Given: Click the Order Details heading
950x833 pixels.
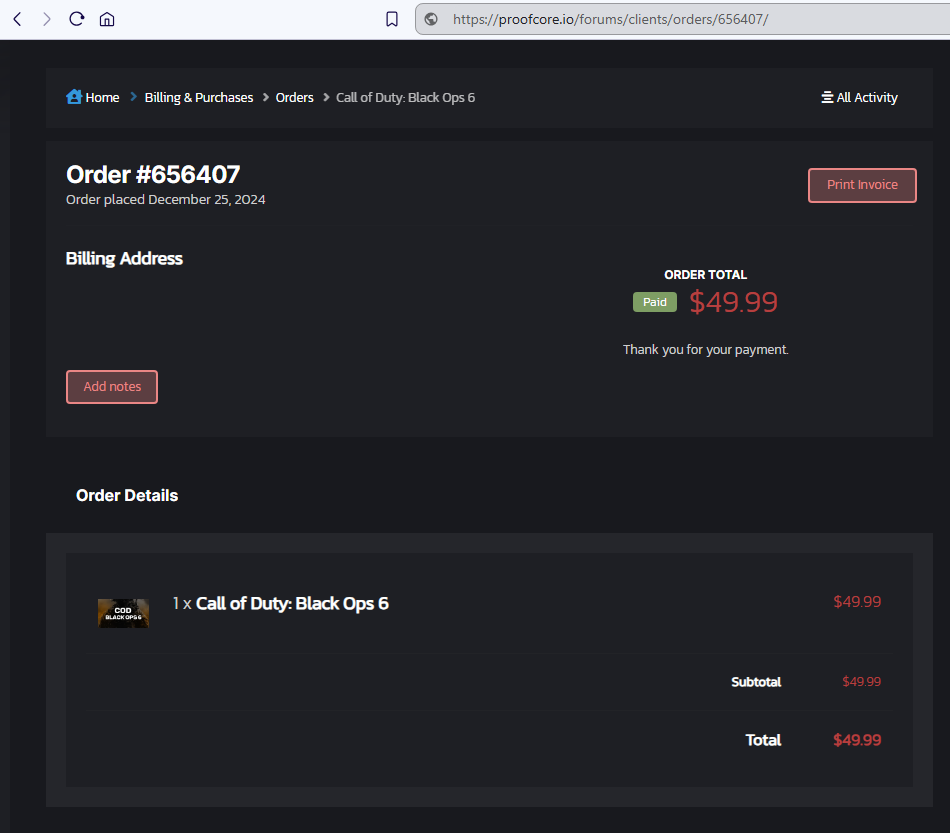Looking at the screenshot, I should 127,496.
